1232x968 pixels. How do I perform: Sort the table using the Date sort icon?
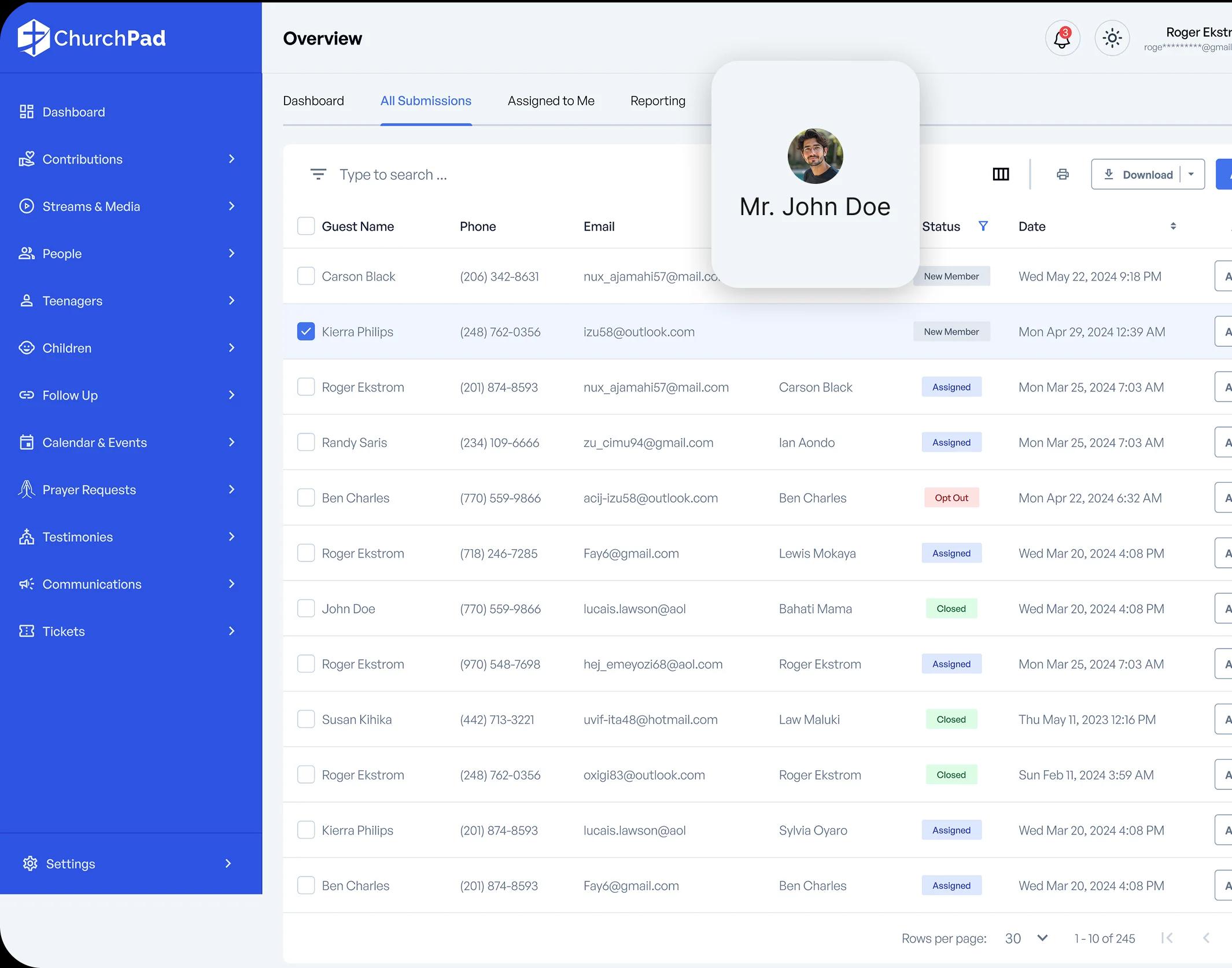(1173, 226)
